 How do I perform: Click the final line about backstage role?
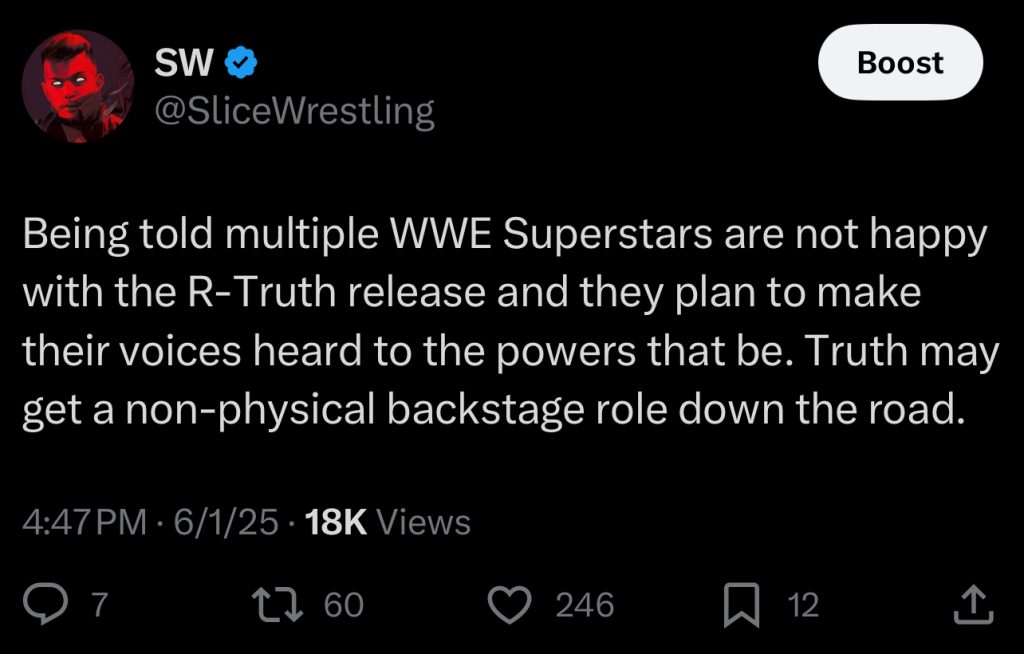coord(494,410)
